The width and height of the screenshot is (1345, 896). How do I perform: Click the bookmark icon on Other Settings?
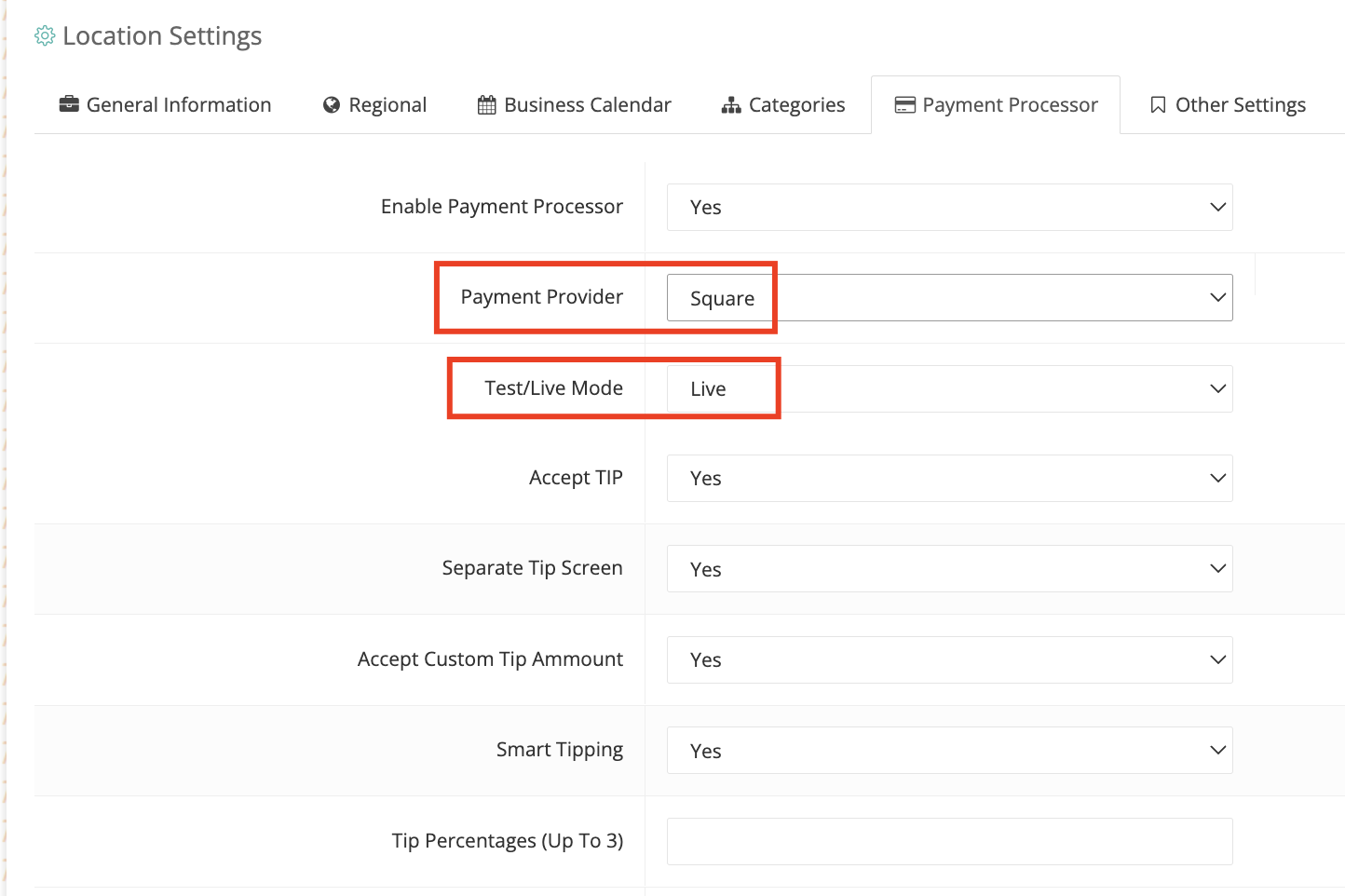click(1158, 105)
